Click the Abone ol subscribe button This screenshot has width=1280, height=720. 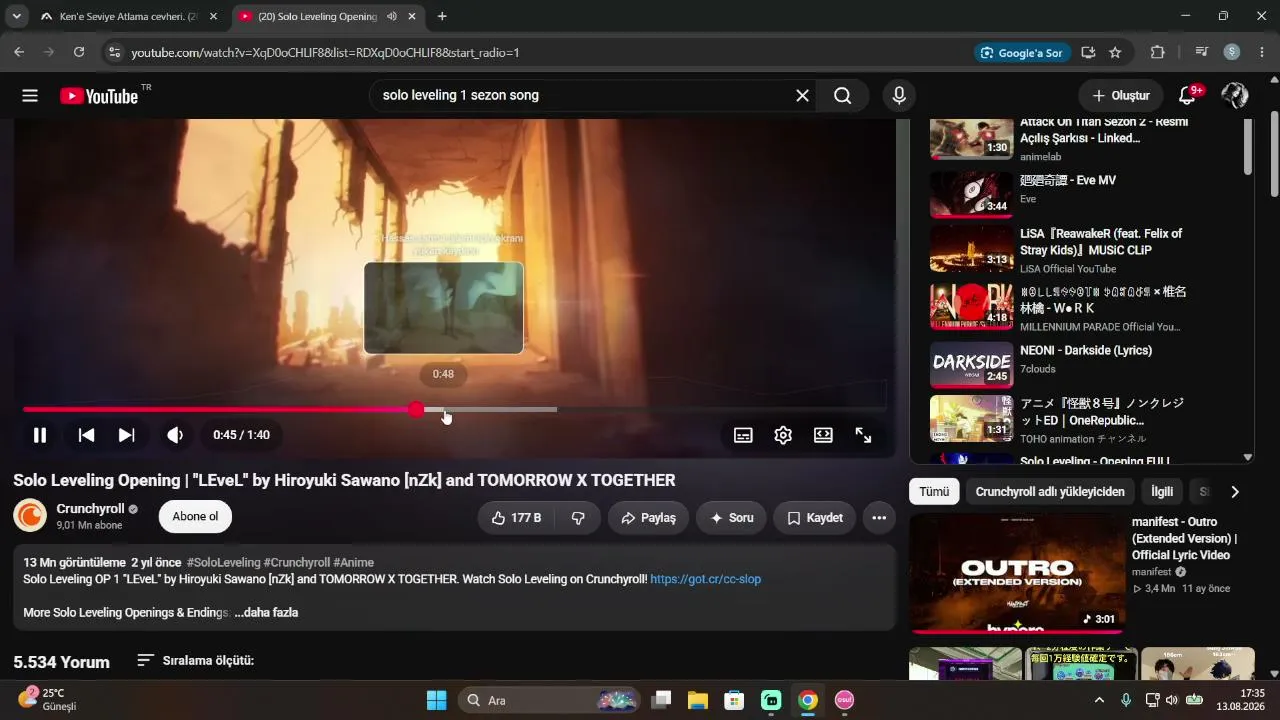tap(195, 517)
